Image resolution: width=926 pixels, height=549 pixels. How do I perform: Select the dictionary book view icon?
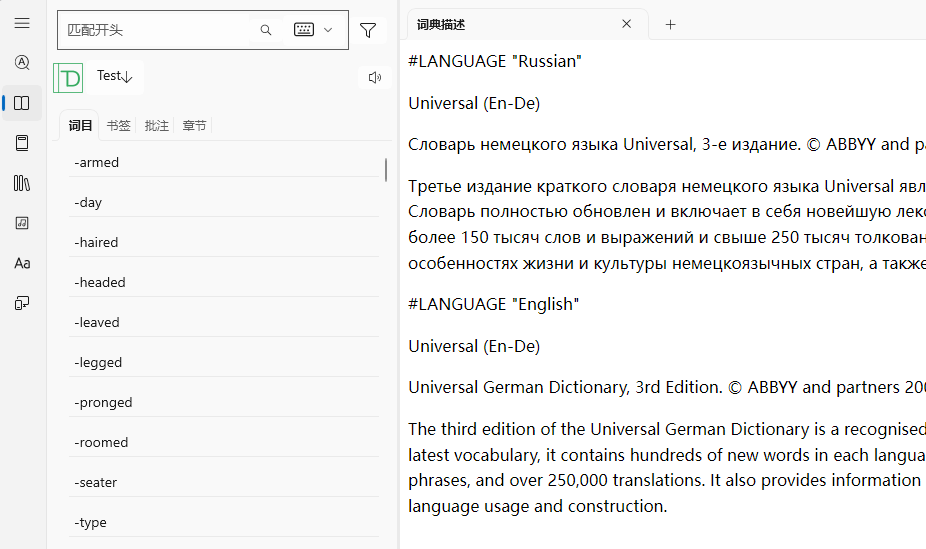(22, 103)
